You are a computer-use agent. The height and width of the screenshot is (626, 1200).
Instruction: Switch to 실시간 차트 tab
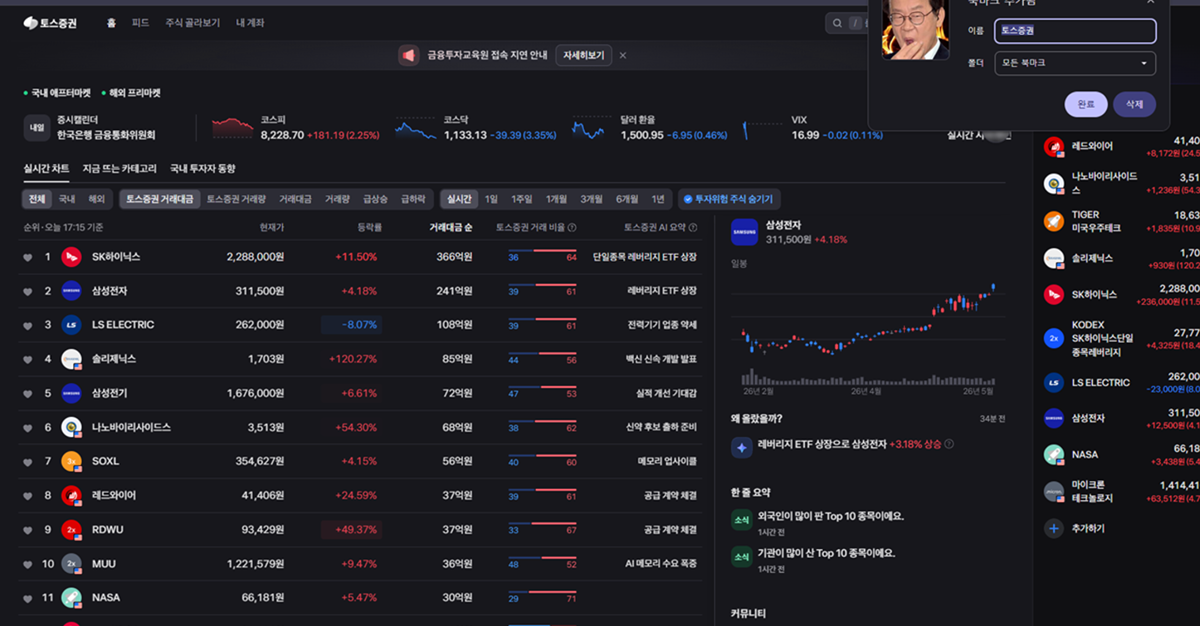coord(46,168)
